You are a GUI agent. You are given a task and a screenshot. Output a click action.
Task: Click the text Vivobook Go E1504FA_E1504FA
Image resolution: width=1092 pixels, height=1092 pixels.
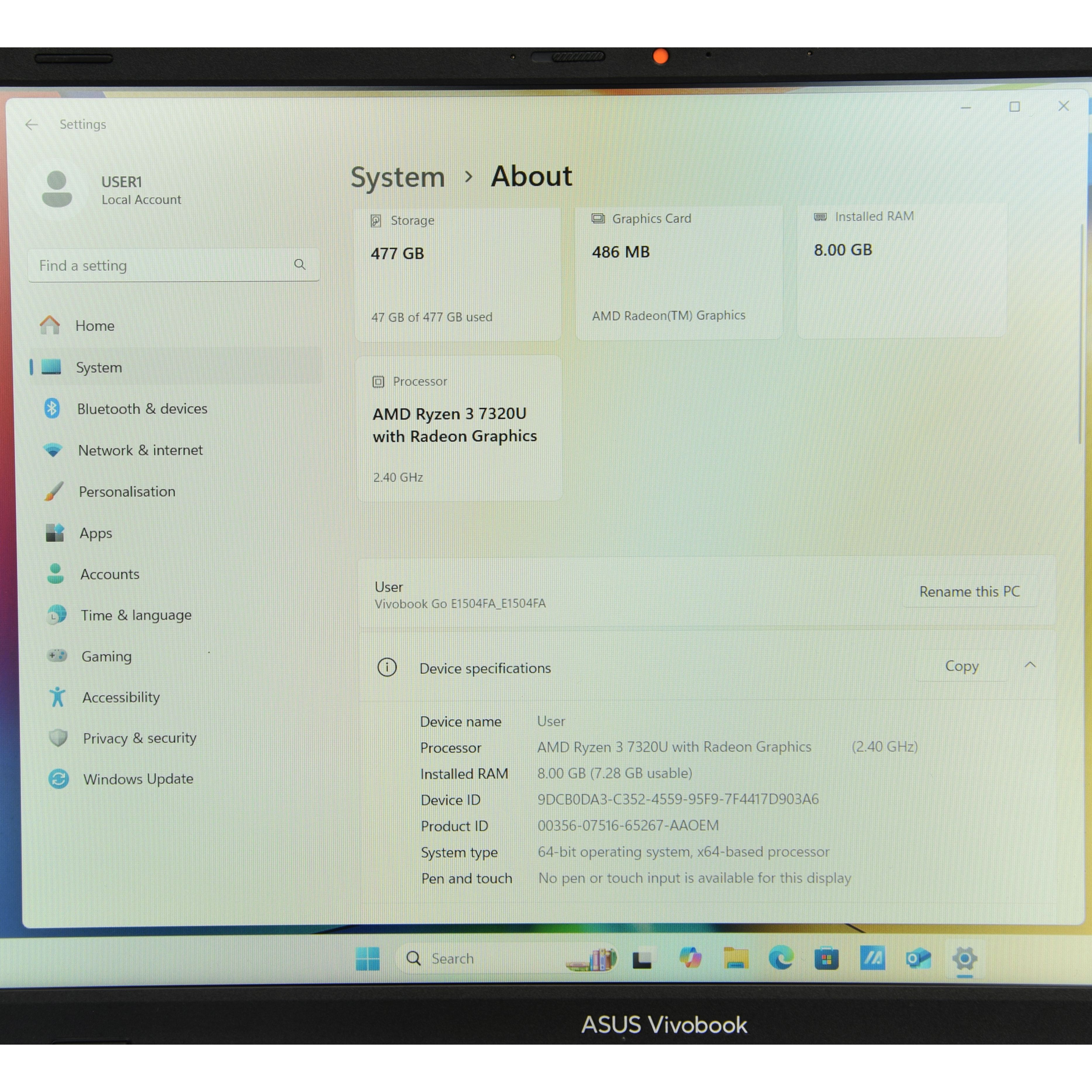pos(460,604)
